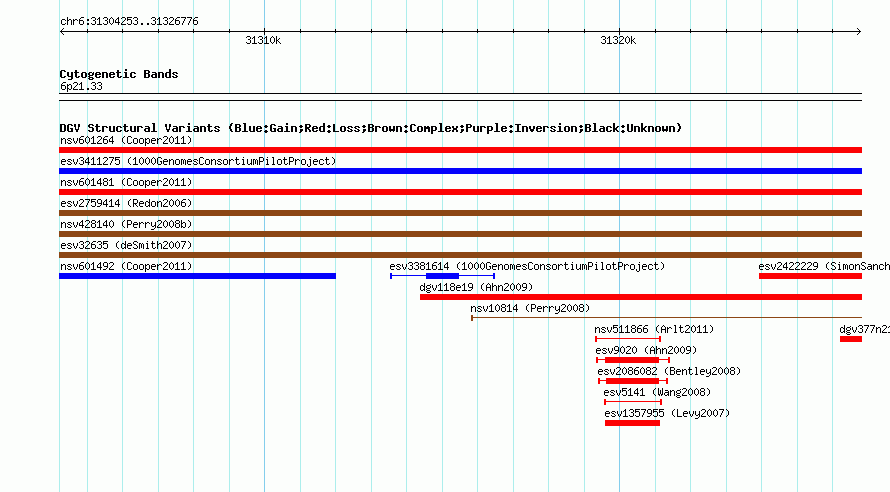Click the left arrow of the ruler
This screenshot has width=890, height=492.
click(62, 32)
